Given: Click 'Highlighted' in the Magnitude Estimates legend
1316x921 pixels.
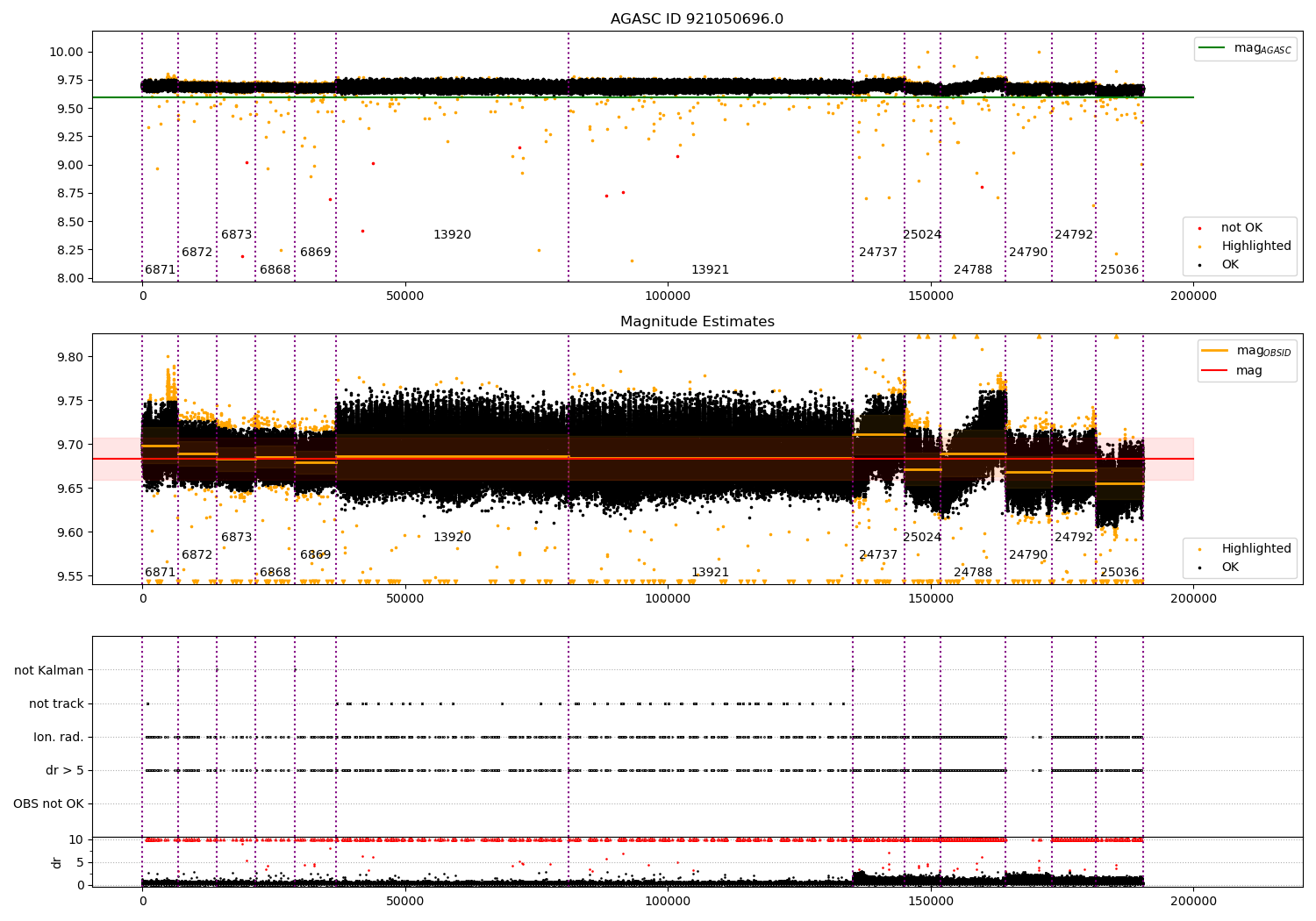Looking at the screenshot, I should 1256,549.
